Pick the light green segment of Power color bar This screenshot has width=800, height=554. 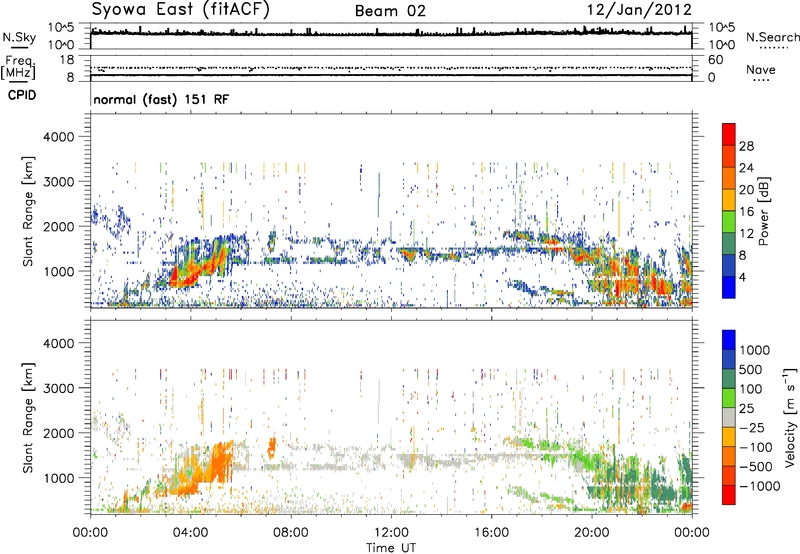[x=729, y=221]
